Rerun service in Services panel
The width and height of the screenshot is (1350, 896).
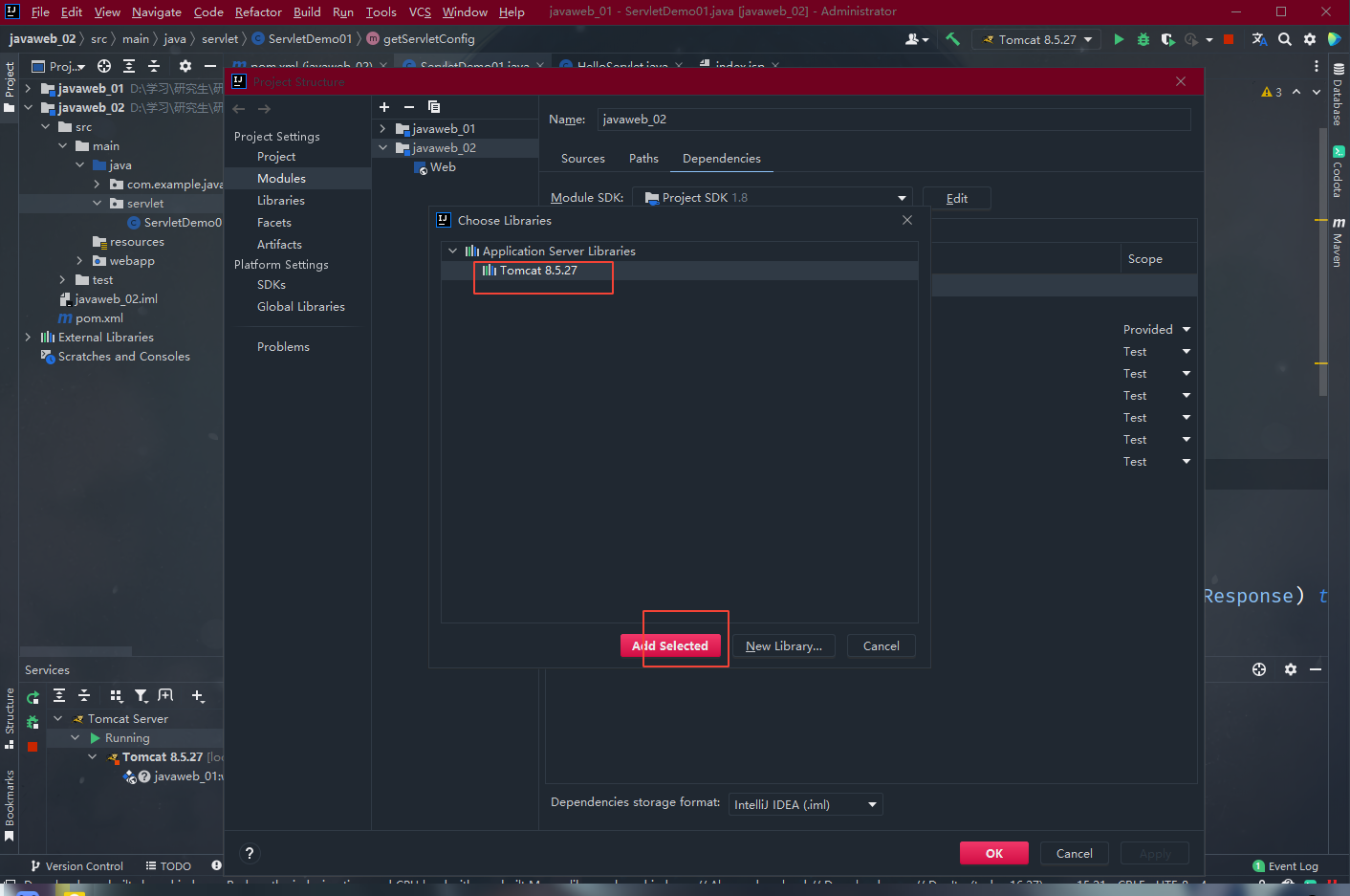point(33,698)
